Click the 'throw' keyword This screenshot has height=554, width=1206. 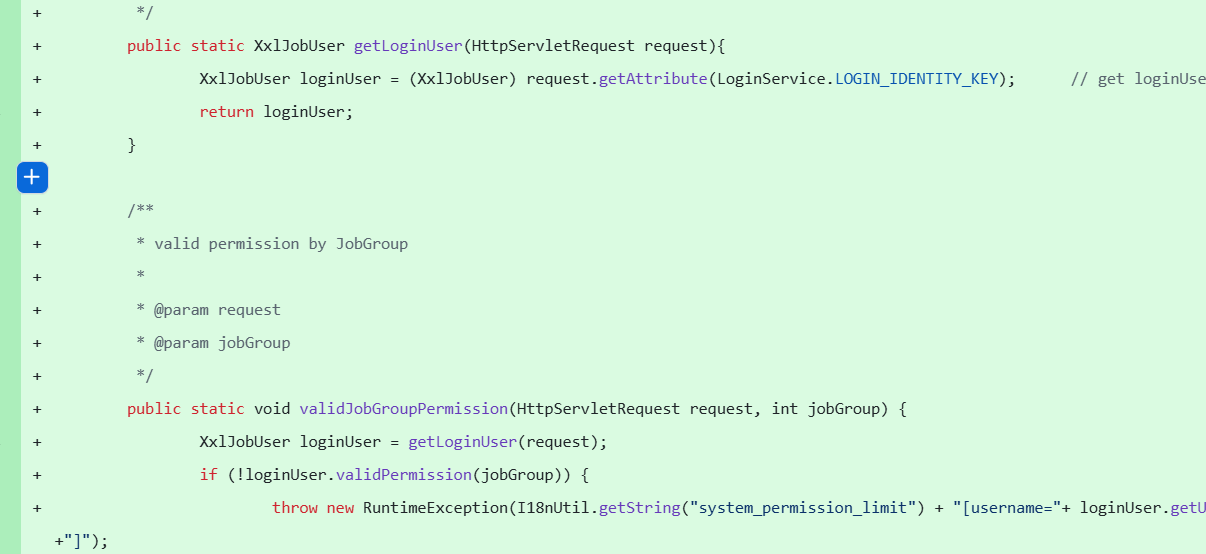coord(295,508)
